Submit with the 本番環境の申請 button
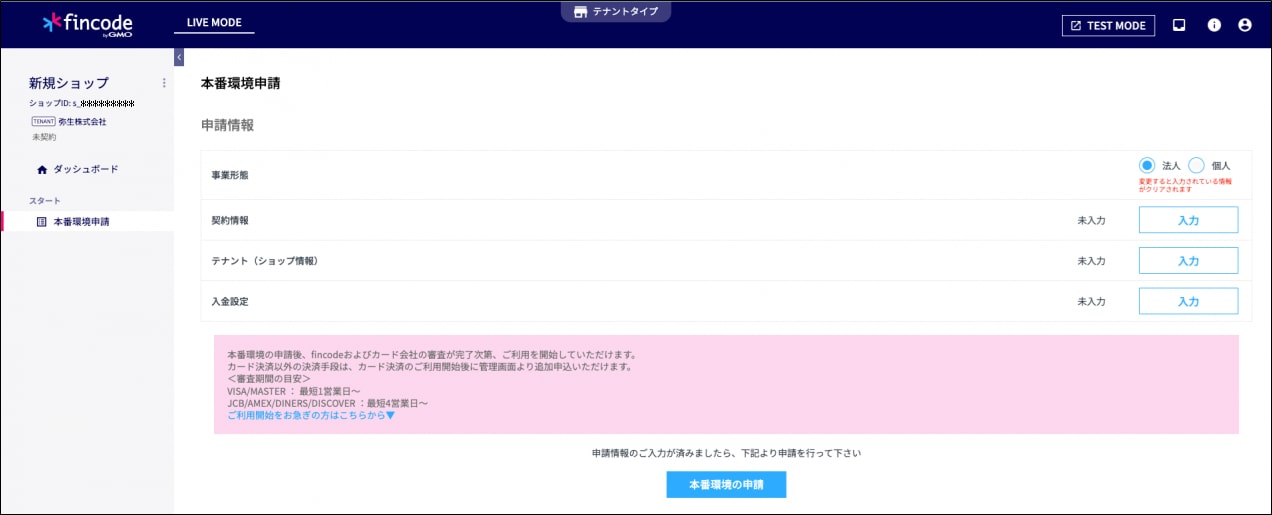The image size is (1272, 515). click(x=726, y=485)
